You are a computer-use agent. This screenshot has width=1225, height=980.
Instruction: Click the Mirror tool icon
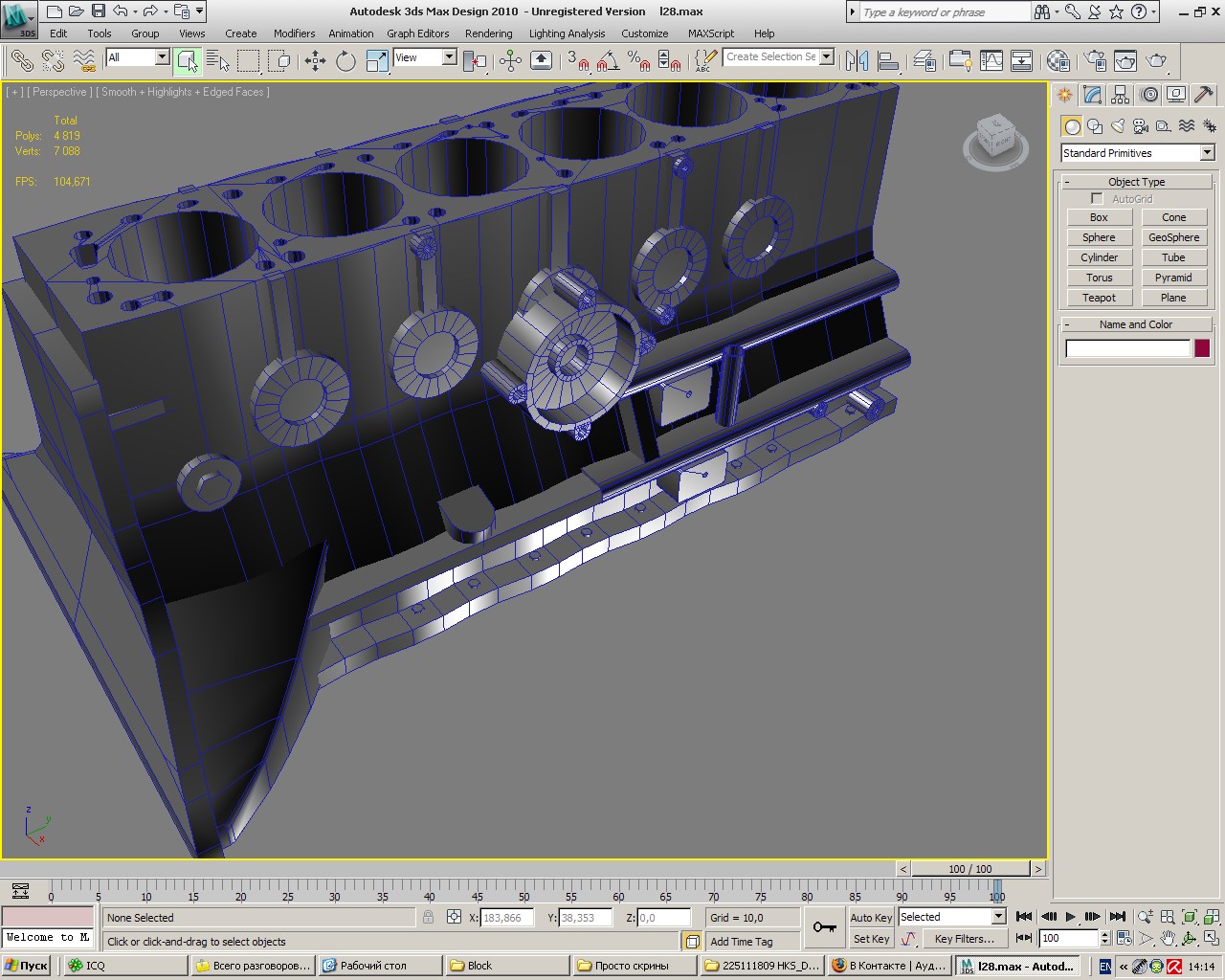[857, 61]
